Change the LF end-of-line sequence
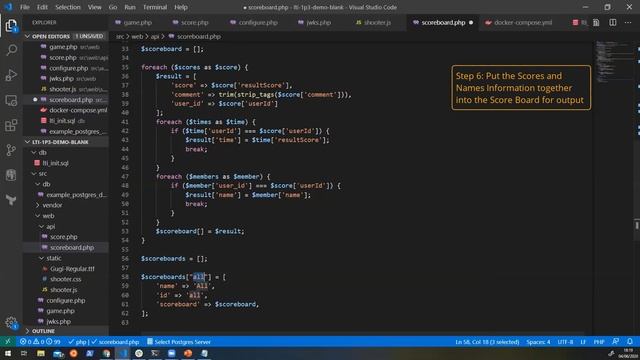 point(583,342)
